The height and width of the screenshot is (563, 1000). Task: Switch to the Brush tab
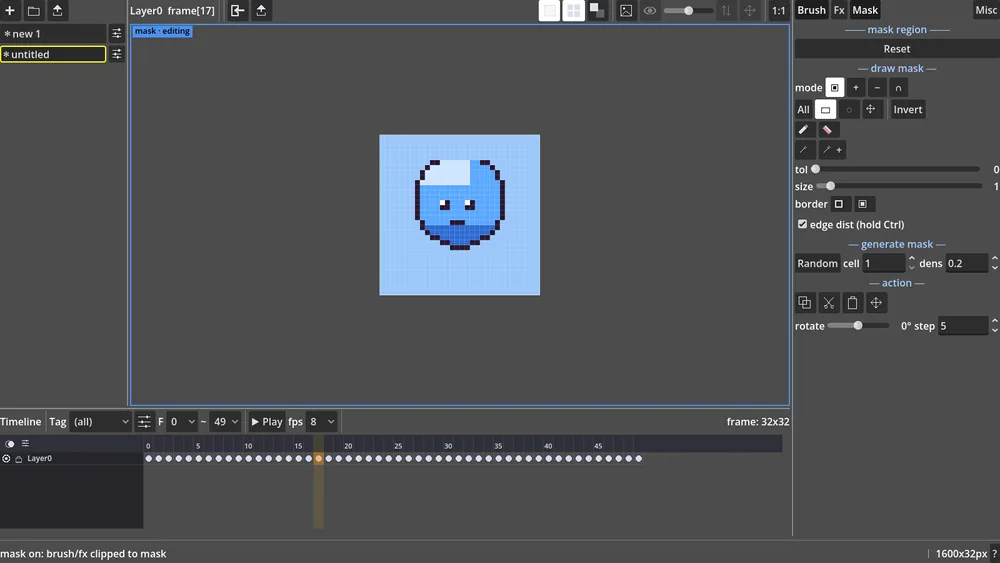pyautogui.click(x=811, y=10)
